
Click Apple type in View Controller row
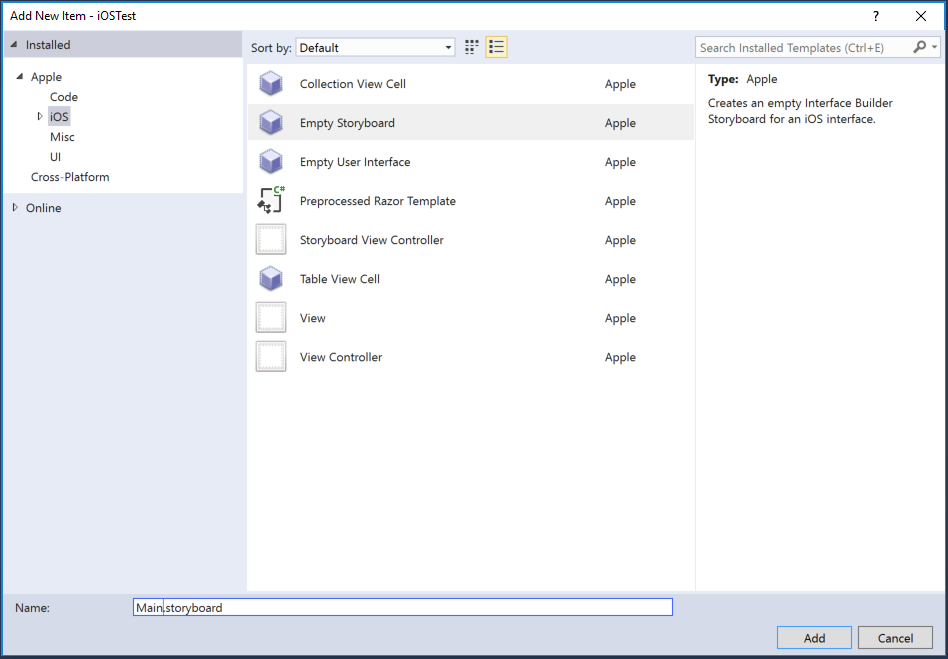point(620,357)
